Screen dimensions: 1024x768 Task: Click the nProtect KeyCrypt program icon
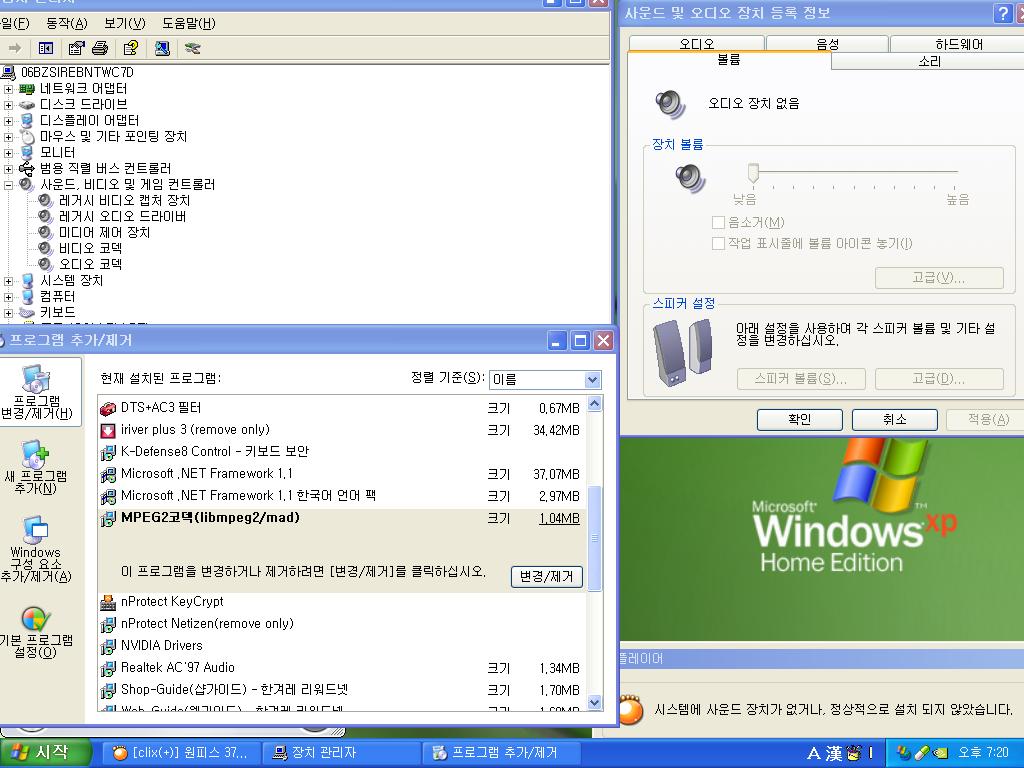(x=108, y=602)
